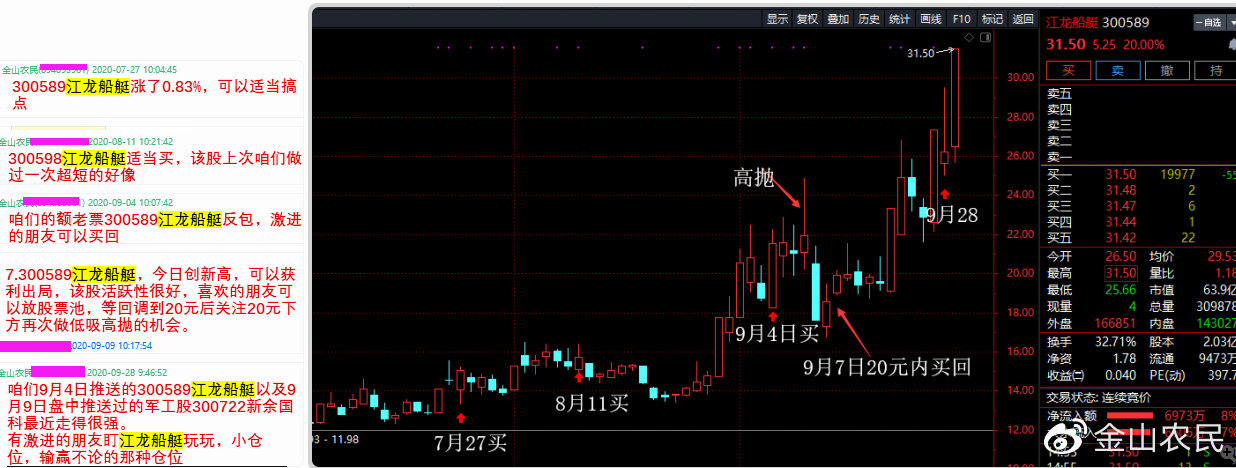Click the 外盘 value 166851
1236x468 pixels.
1117,324
